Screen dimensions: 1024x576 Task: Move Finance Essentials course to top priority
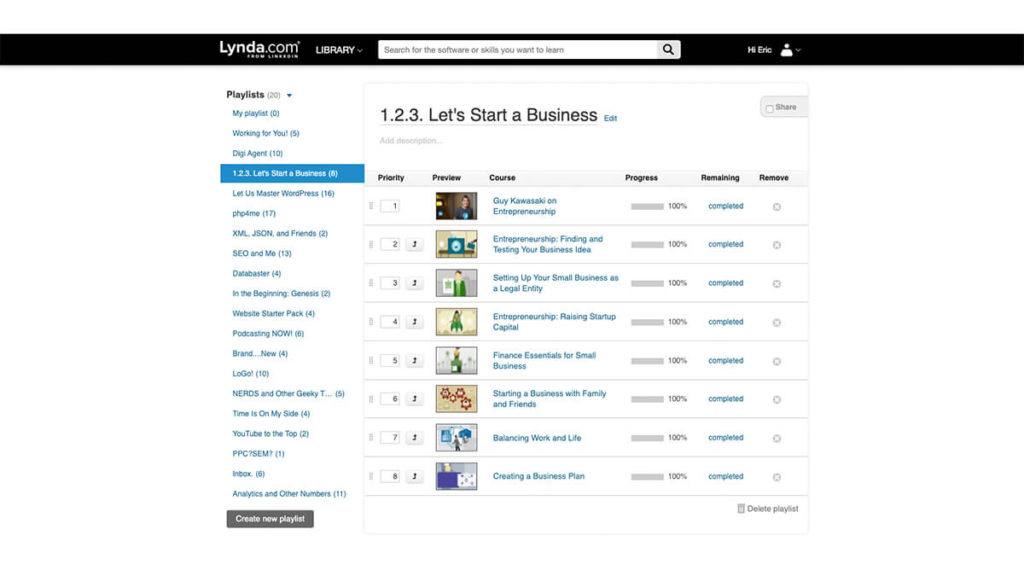[415, 361]
